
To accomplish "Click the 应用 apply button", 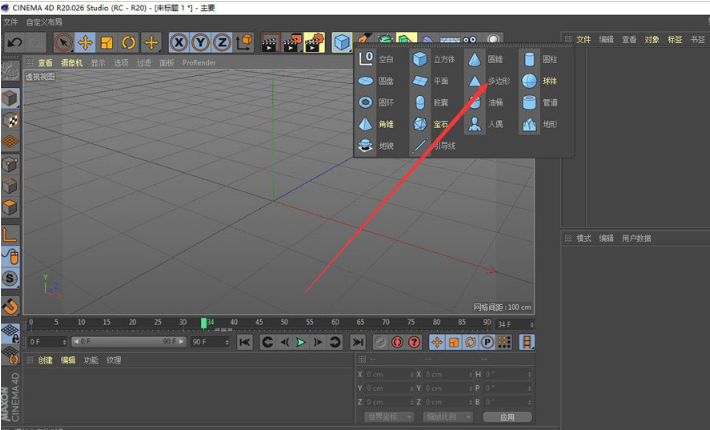I will pos(507,416).
